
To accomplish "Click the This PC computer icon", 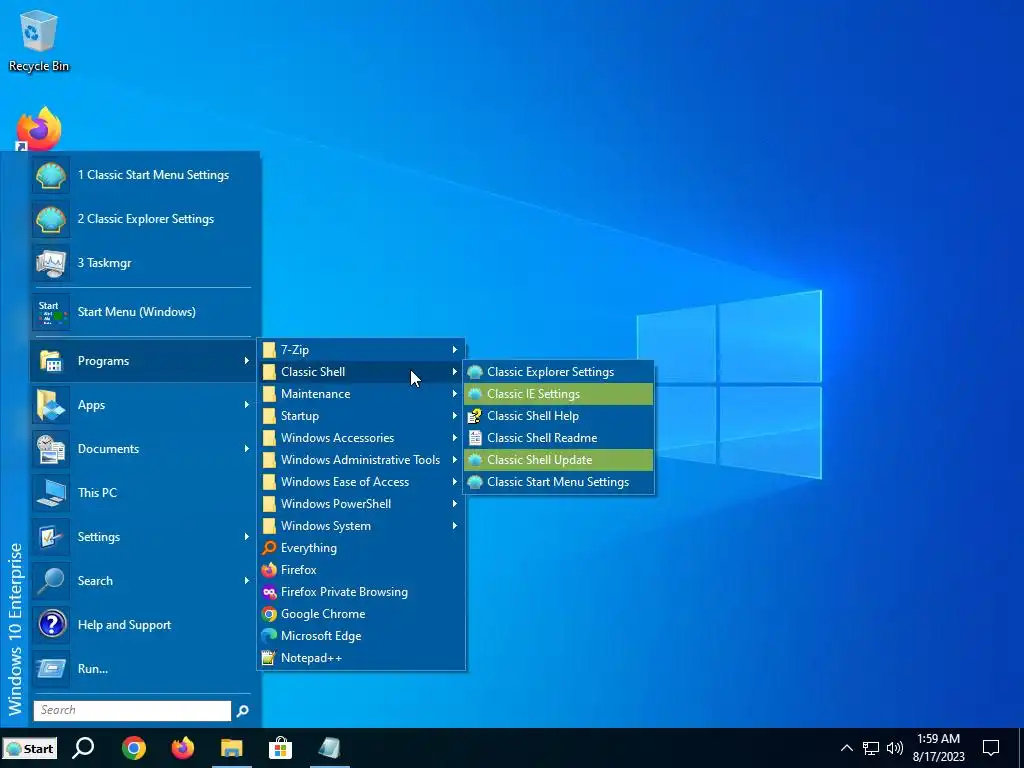I will coord(51,492).
